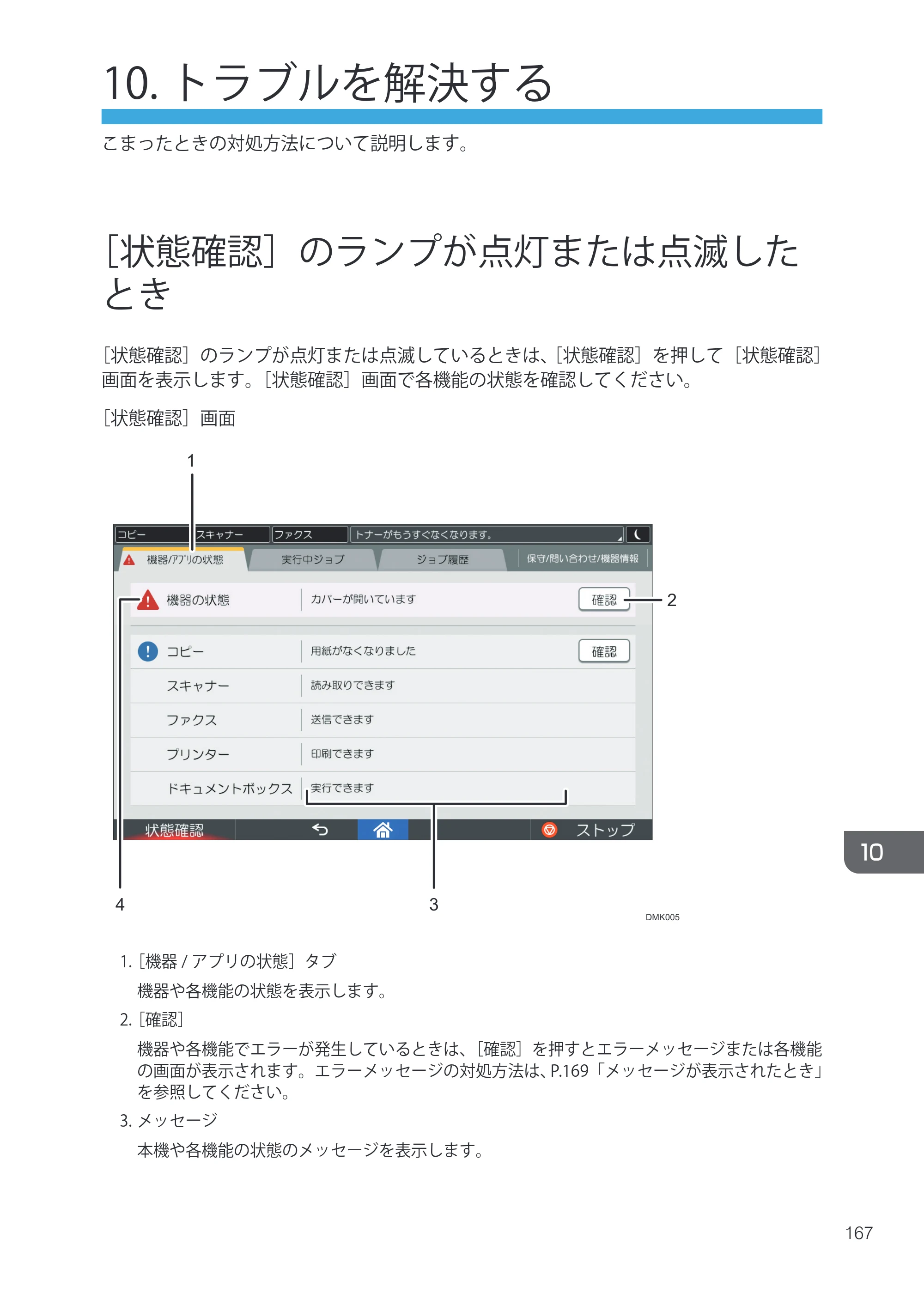Click the 印刷できます status text
The width and height of the screenshot is (924, 1305).
point(342,753)
